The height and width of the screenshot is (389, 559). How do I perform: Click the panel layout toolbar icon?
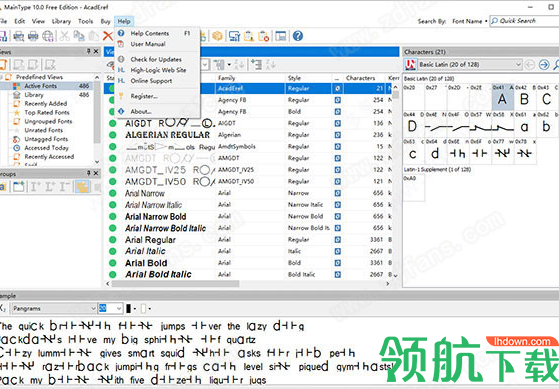click(x=281, y=36)
